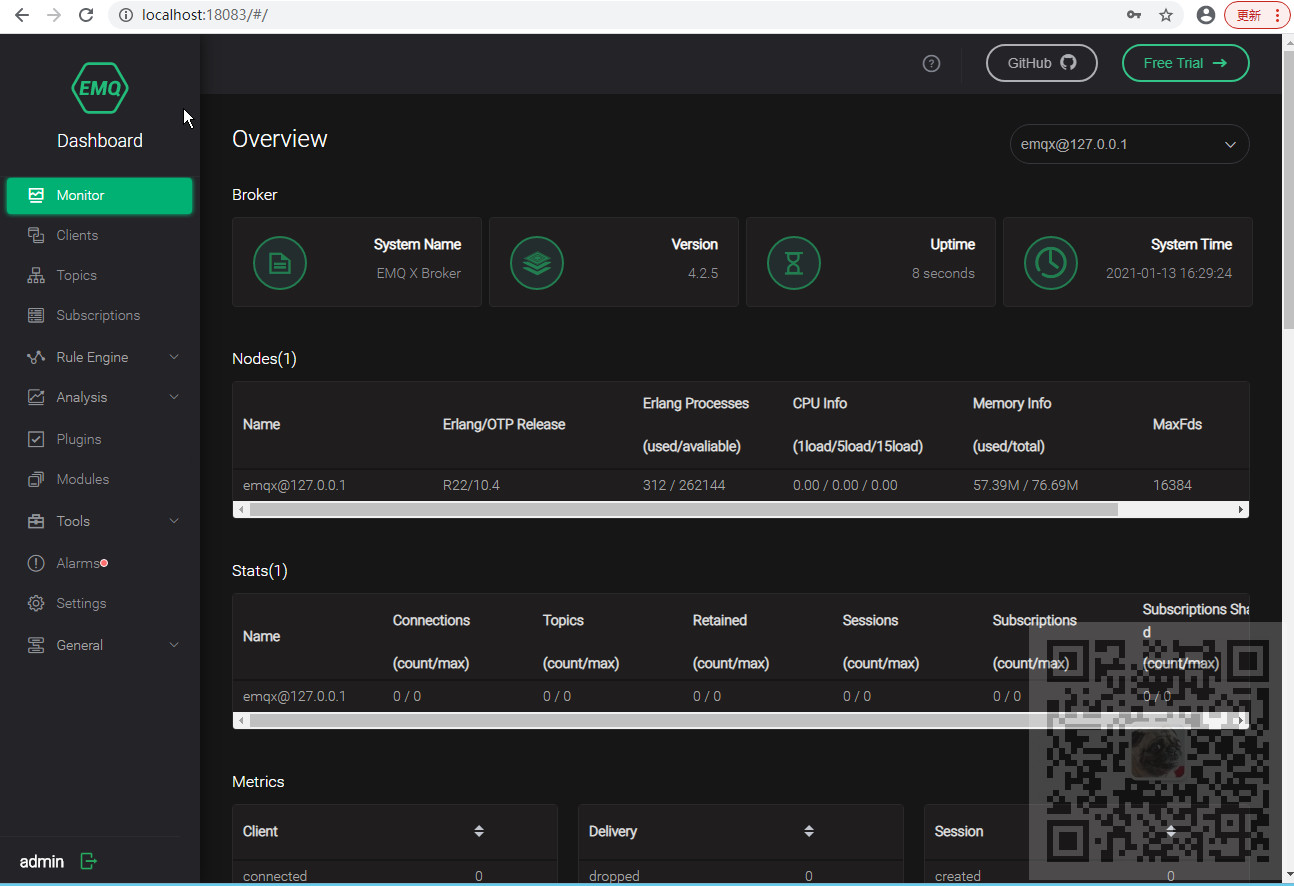
Task: Click the browser back arrow
Action: (22, 15)
